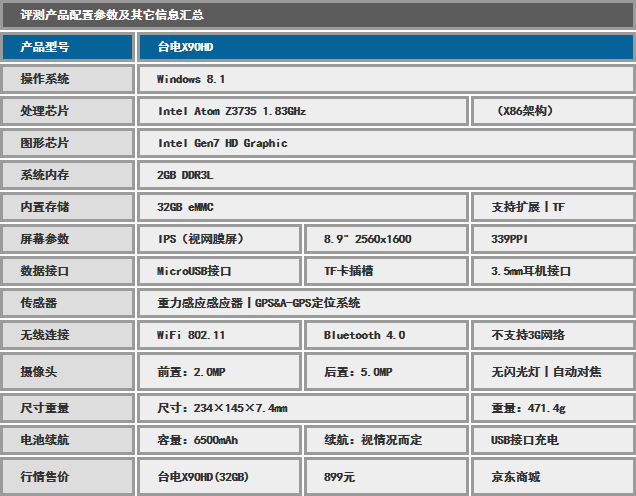The image size is (636, 496).
Task: Click the 台电X90HD product name cell
Action: (386, 47)
